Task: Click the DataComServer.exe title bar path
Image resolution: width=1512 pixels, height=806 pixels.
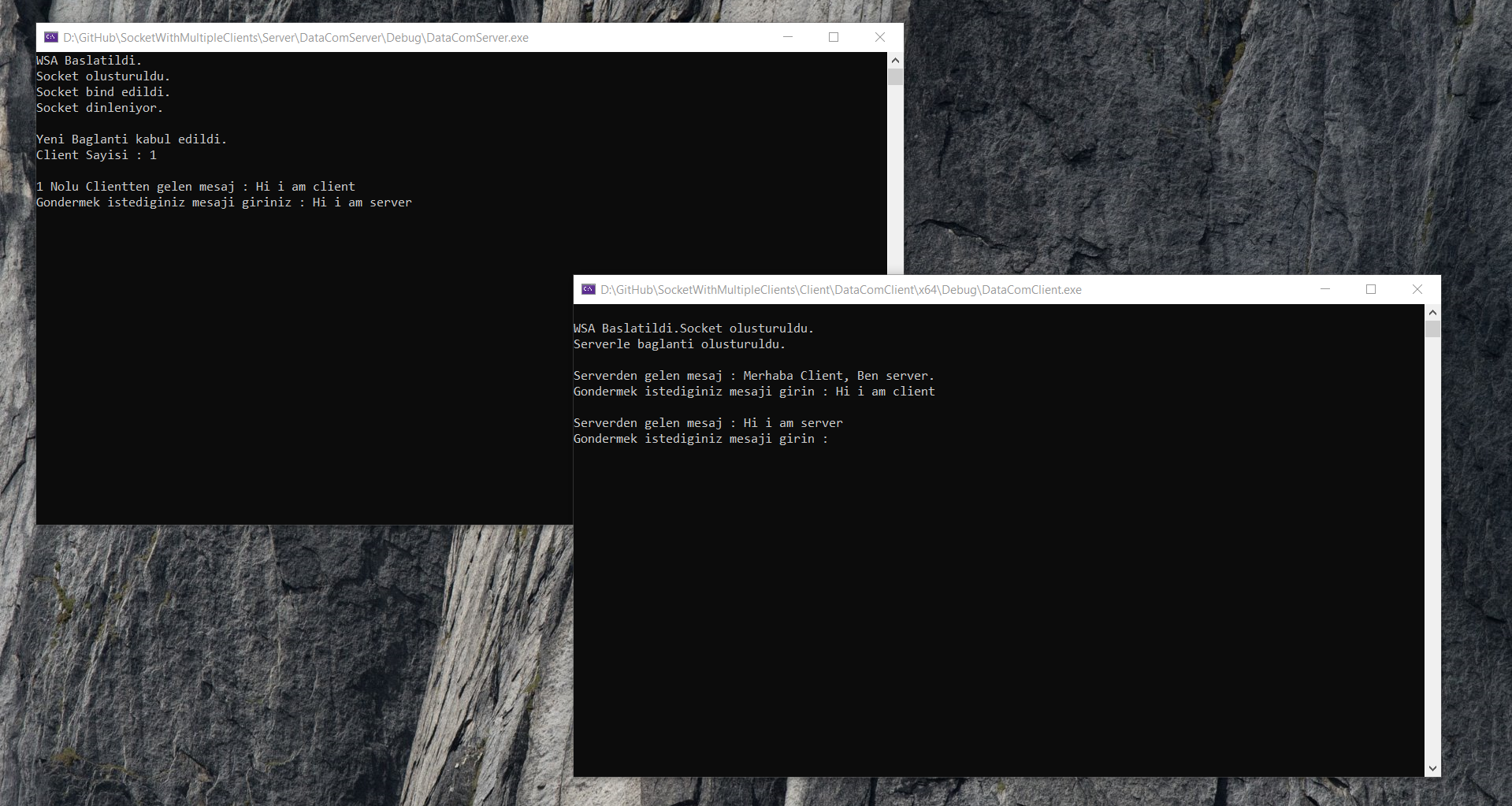Action: (295, 38)
